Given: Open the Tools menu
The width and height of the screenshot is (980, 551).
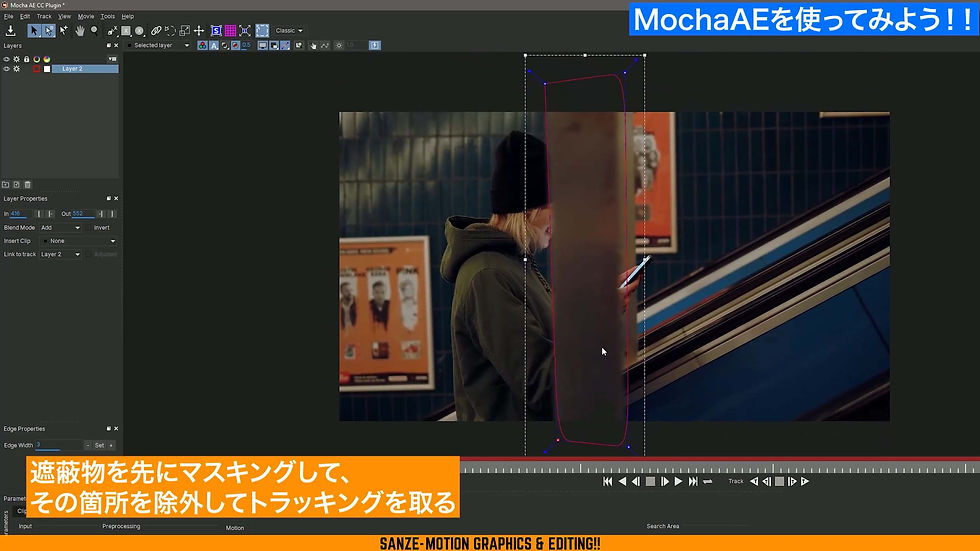Looking at the screenshot, I should click(108, 16).
